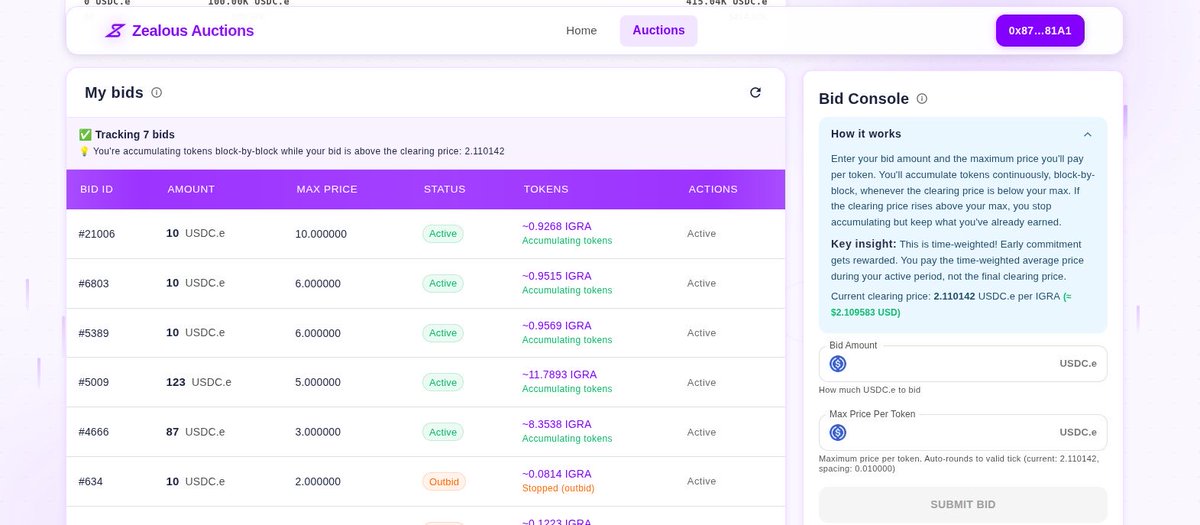
Task: Click the Active status badge for bid #4666
Action: [443, 432]
